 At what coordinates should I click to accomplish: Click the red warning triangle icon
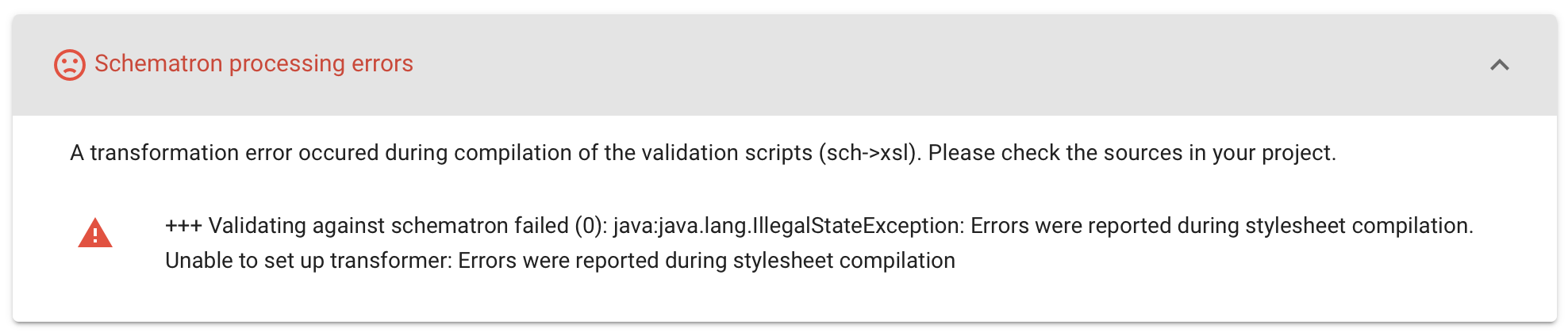pyautogui.click(x=95, y=234)
